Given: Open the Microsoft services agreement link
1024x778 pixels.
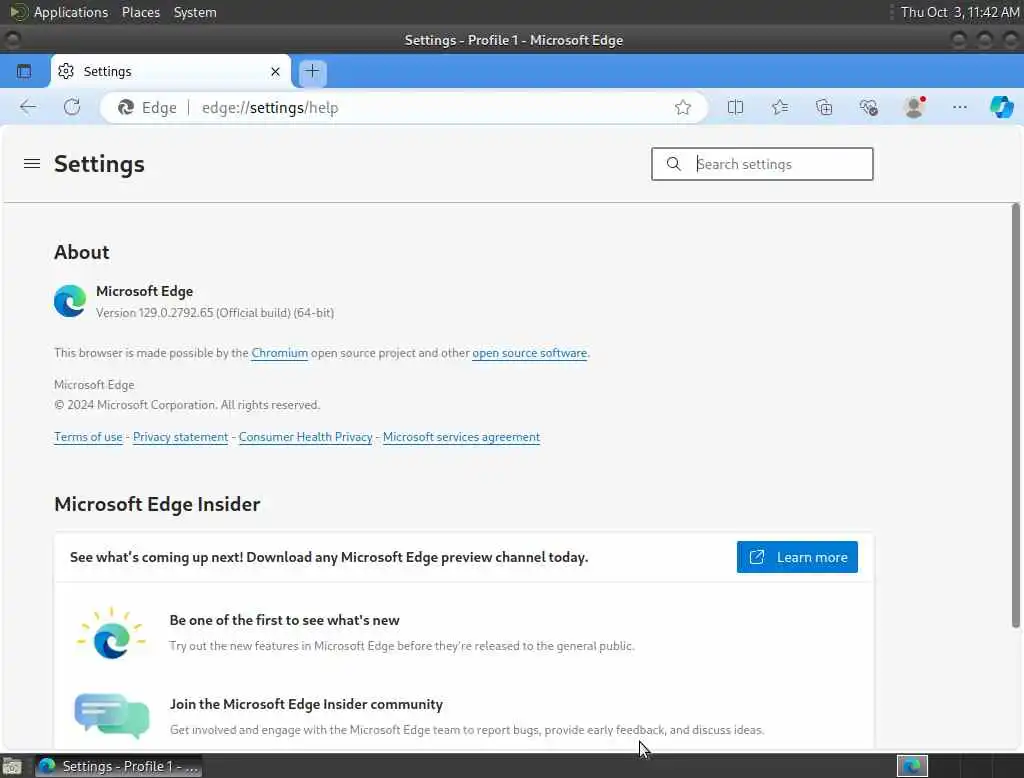Looking at the screenshot, I should (461, 437).
